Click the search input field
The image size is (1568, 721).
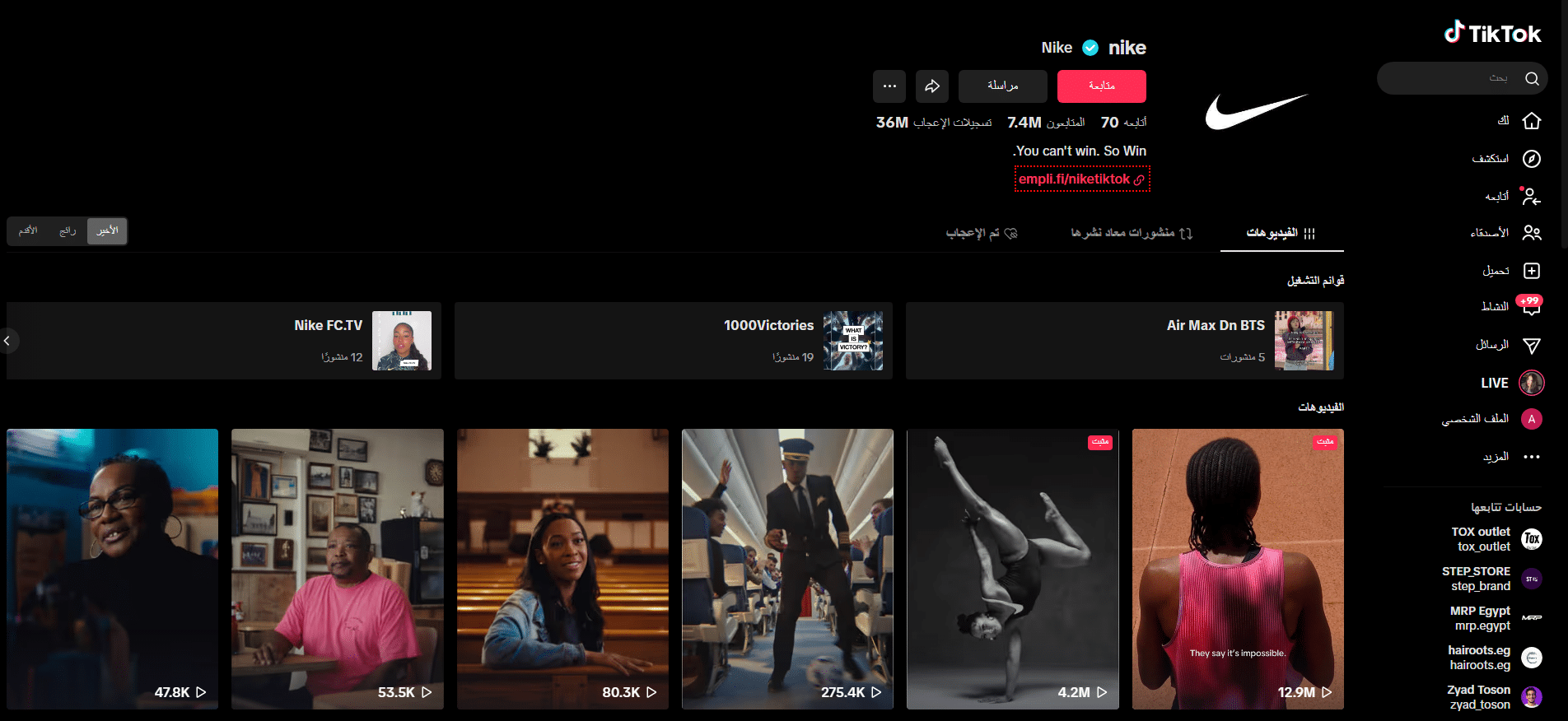tap(1463, 78)
